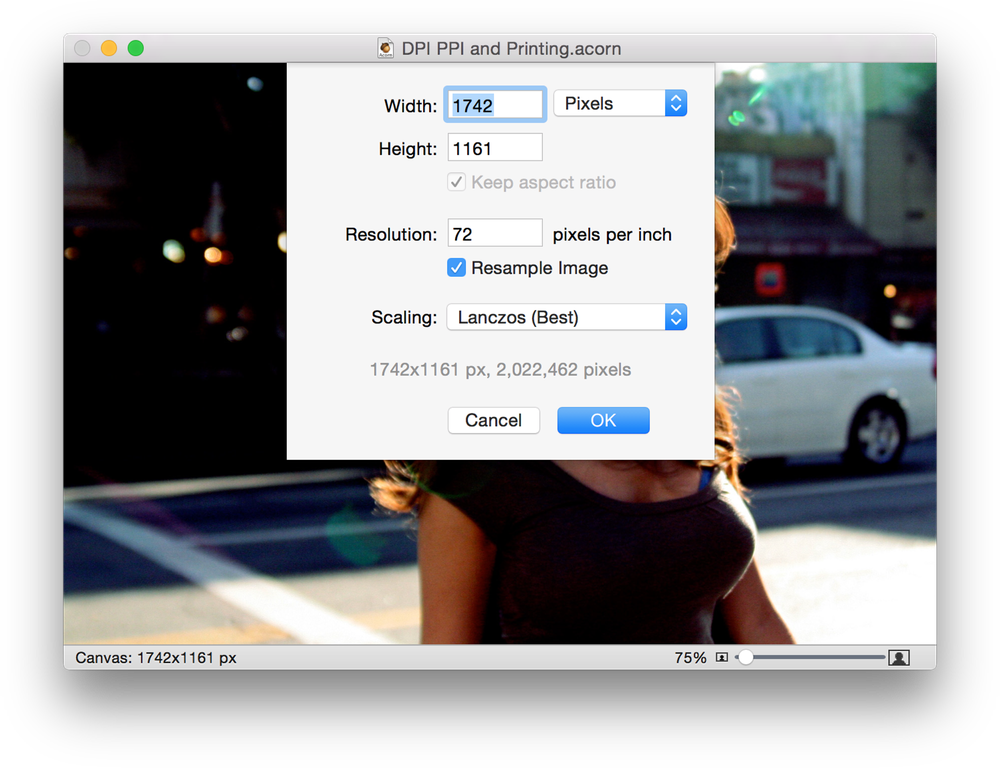The image size is (1000, 768).
Task: Click the zoom slider handle
Action: [x=745, y=658]
